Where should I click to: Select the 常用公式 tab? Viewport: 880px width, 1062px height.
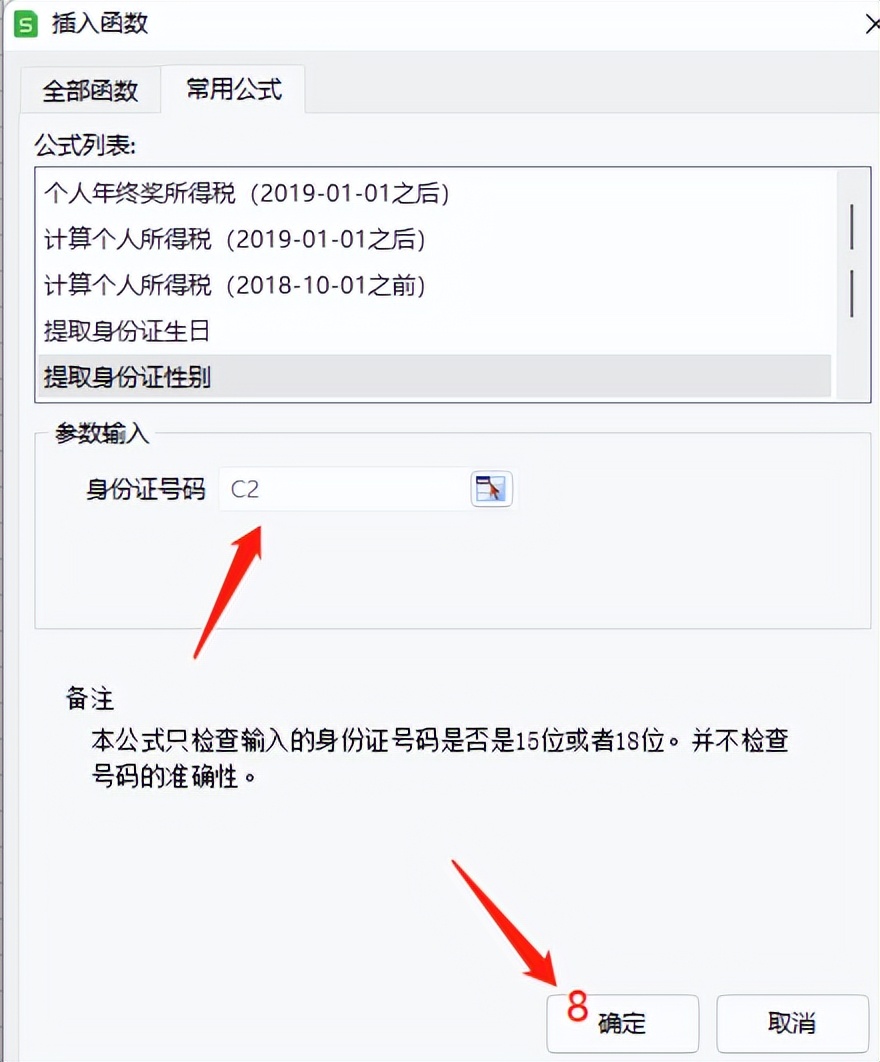pyautogui.click(x=234, y=89)
